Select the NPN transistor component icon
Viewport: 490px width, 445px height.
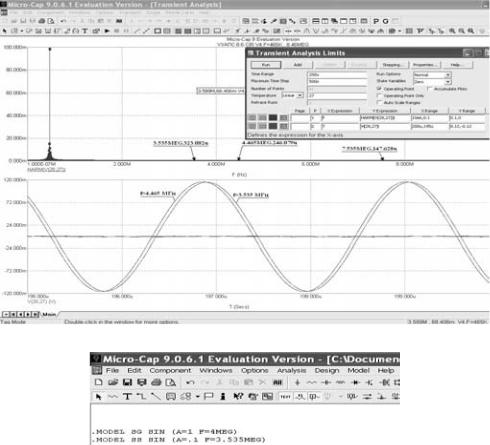click(x=369, y=382)
